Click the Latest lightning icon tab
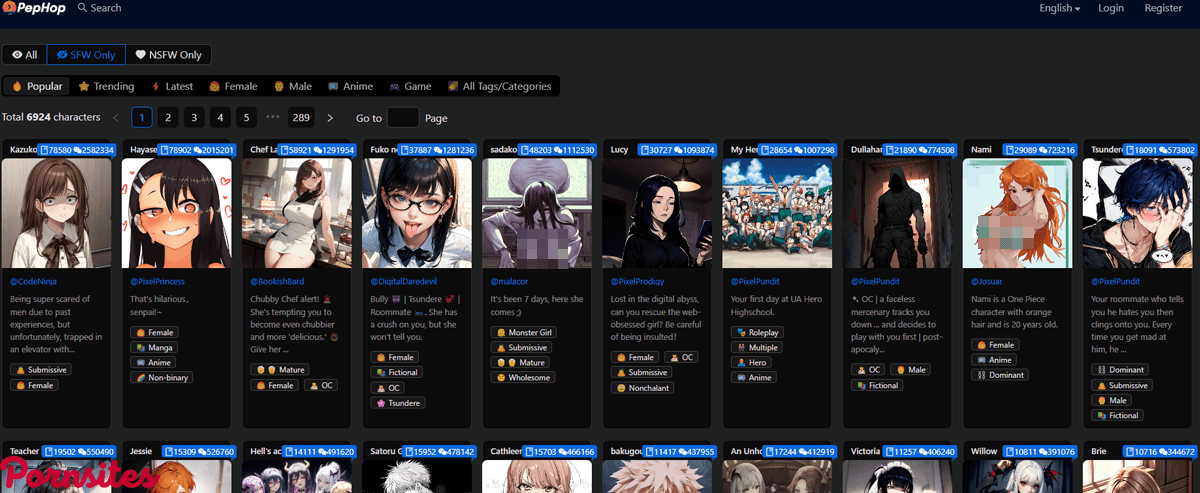This screenshot has height=493, width=1200. (171, 87)
